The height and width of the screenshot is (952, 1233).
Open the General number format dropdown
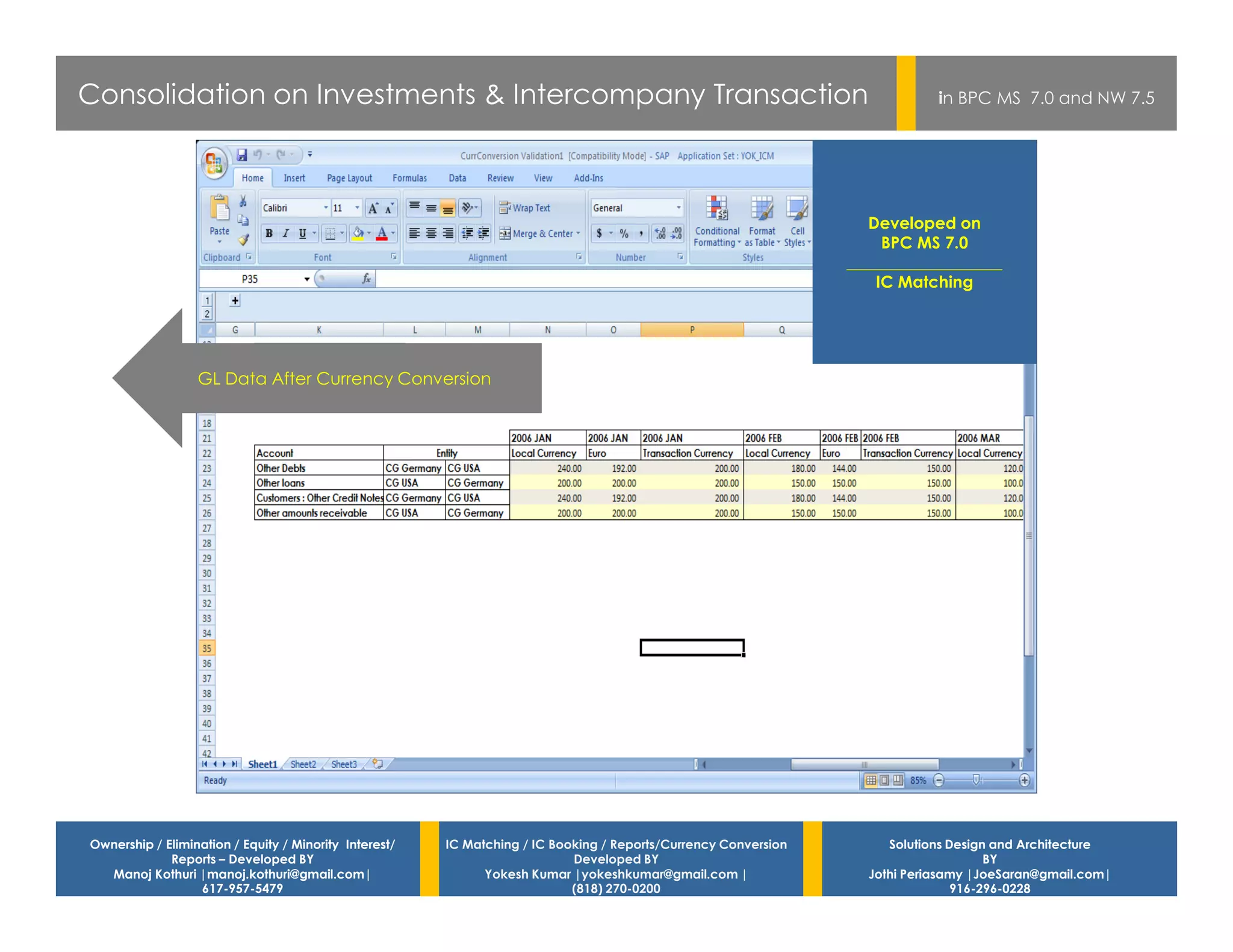point(679,208)
